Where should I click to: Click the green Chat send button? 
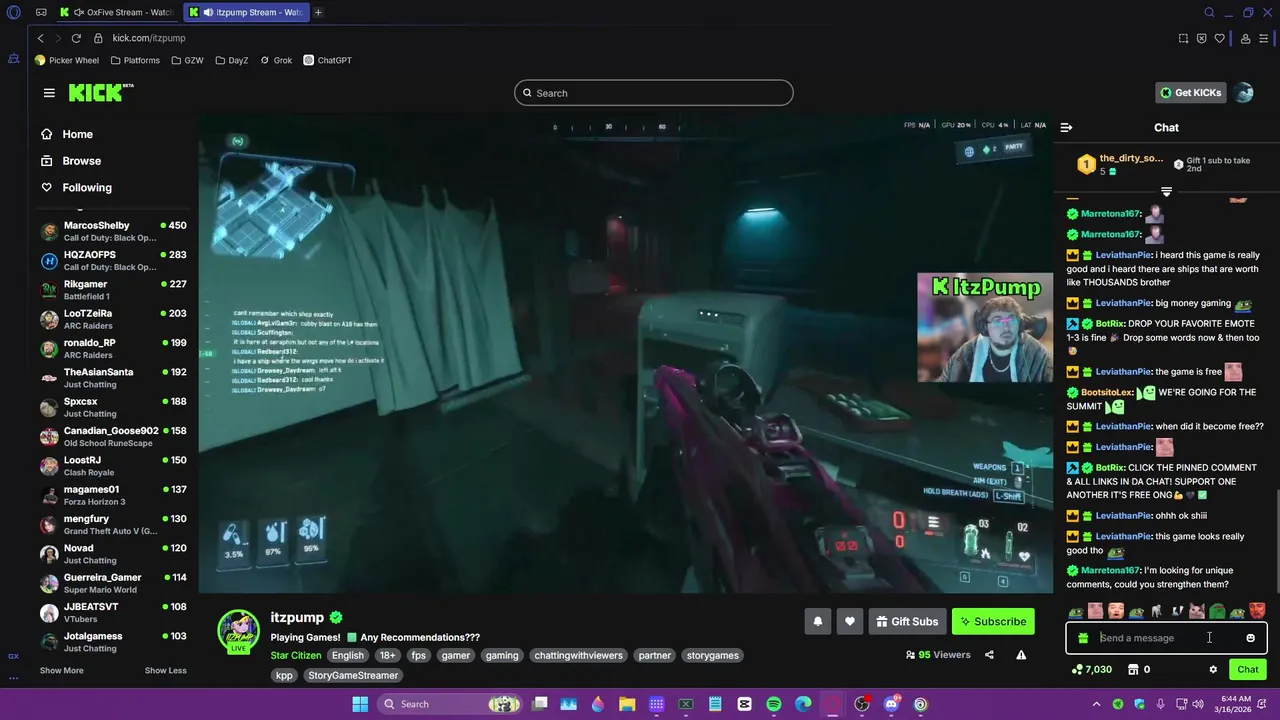(x=1248, y=669)
